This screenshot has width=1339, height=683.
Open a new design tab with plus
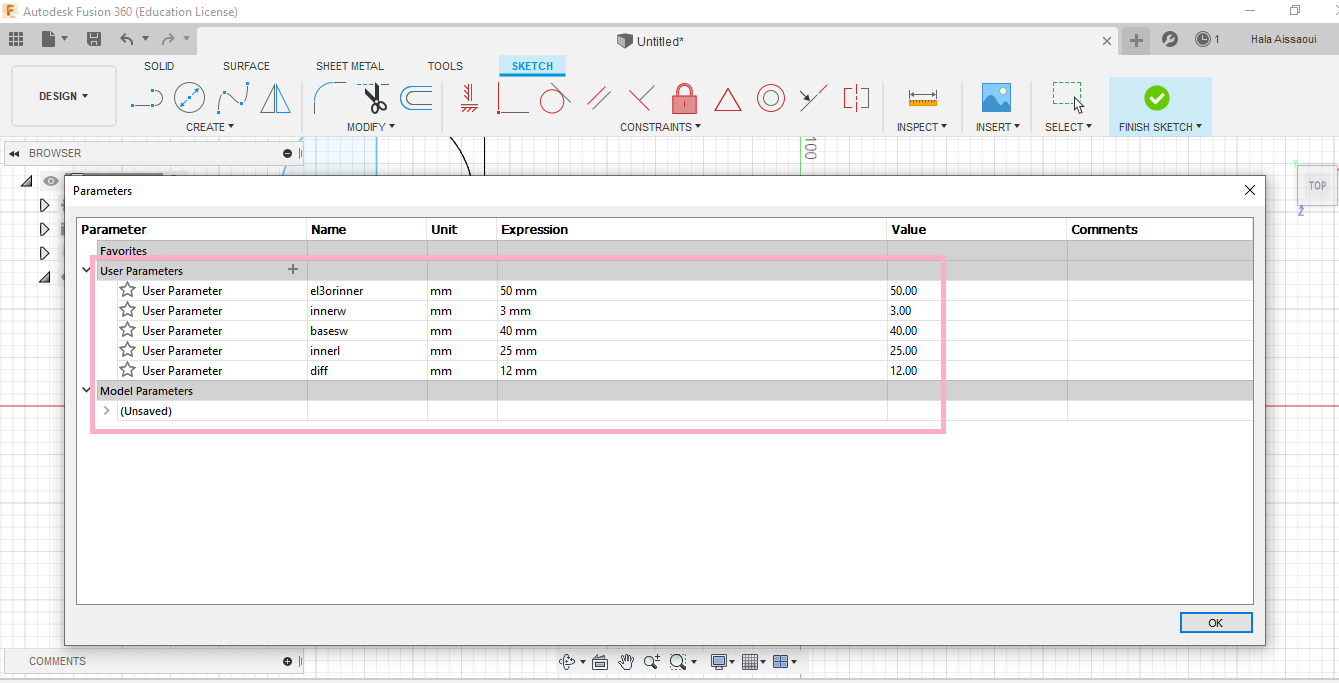pos(1136,40)
